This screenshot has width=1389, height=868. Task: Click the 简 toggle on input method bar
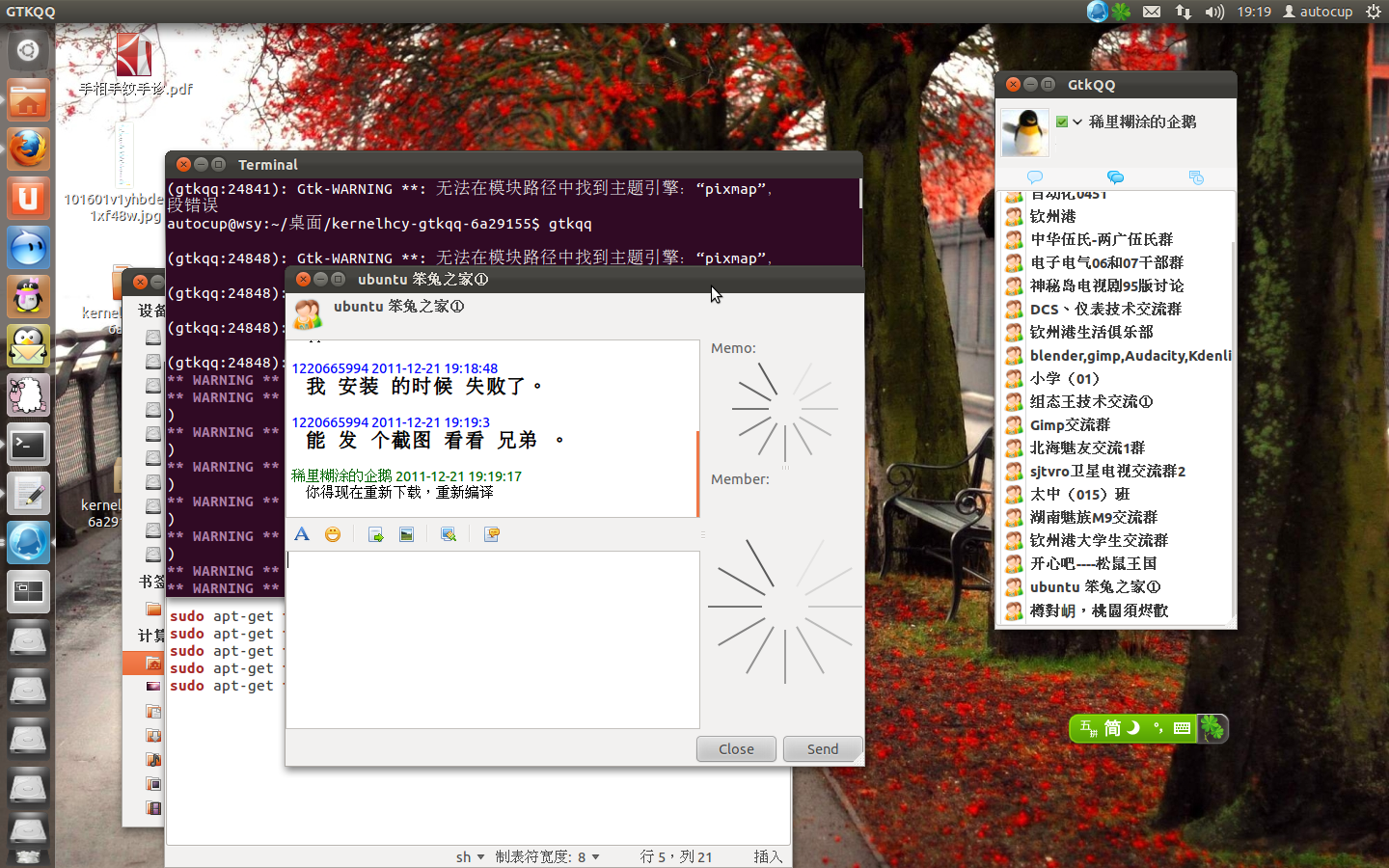tap(1112, 728)
